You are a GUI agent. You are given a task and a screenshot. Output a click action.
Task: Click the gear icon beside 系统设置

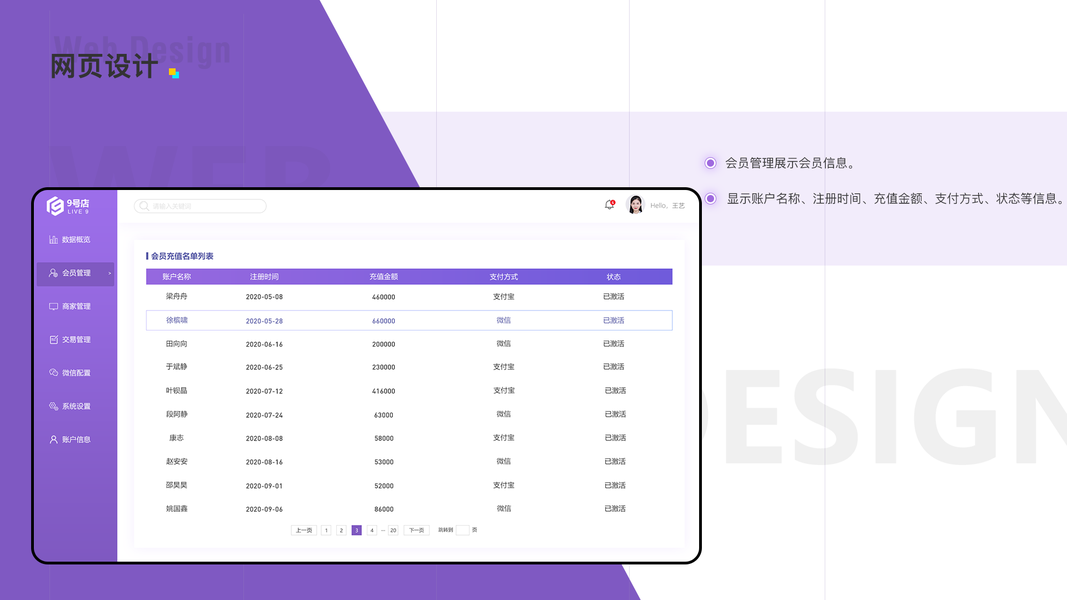53,406
